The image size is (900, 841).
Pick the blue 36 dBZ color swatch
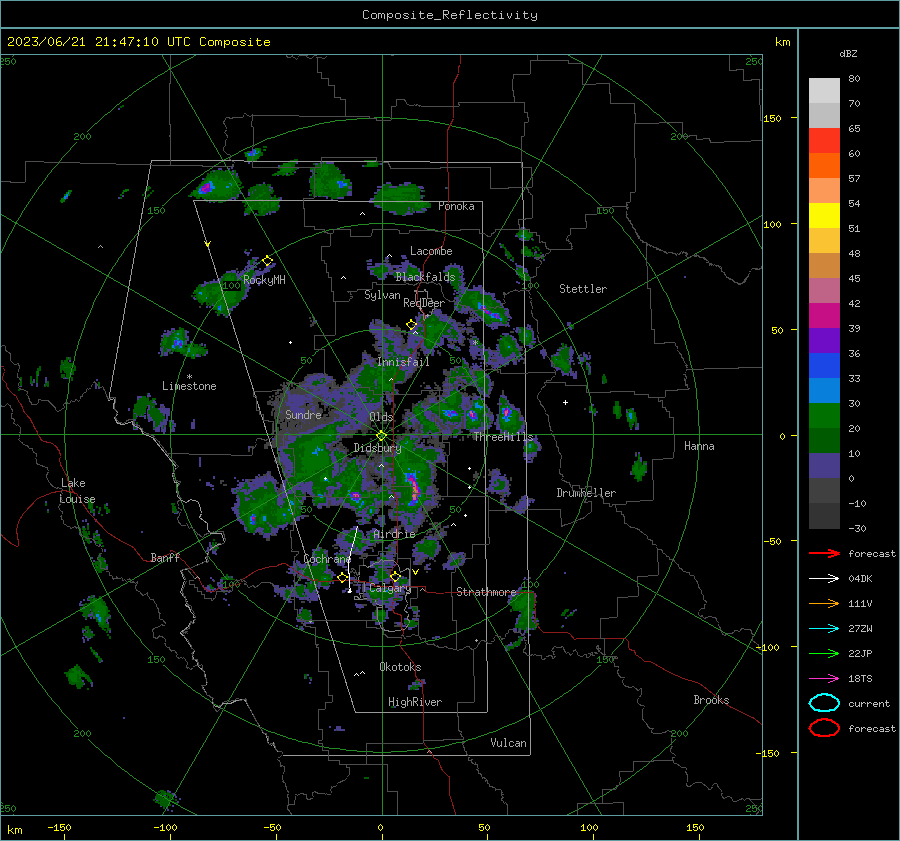[x=824, y=366]
